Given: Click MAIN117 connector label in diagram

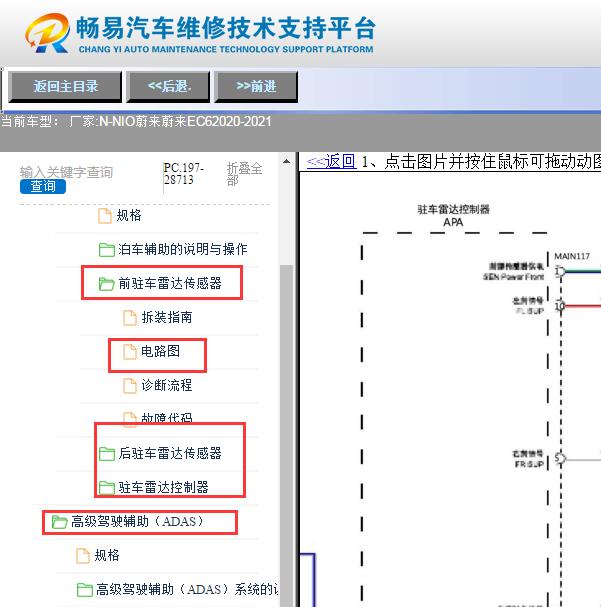Looking at the screenshot, I should pyautogui.click(x=572, y=256).
